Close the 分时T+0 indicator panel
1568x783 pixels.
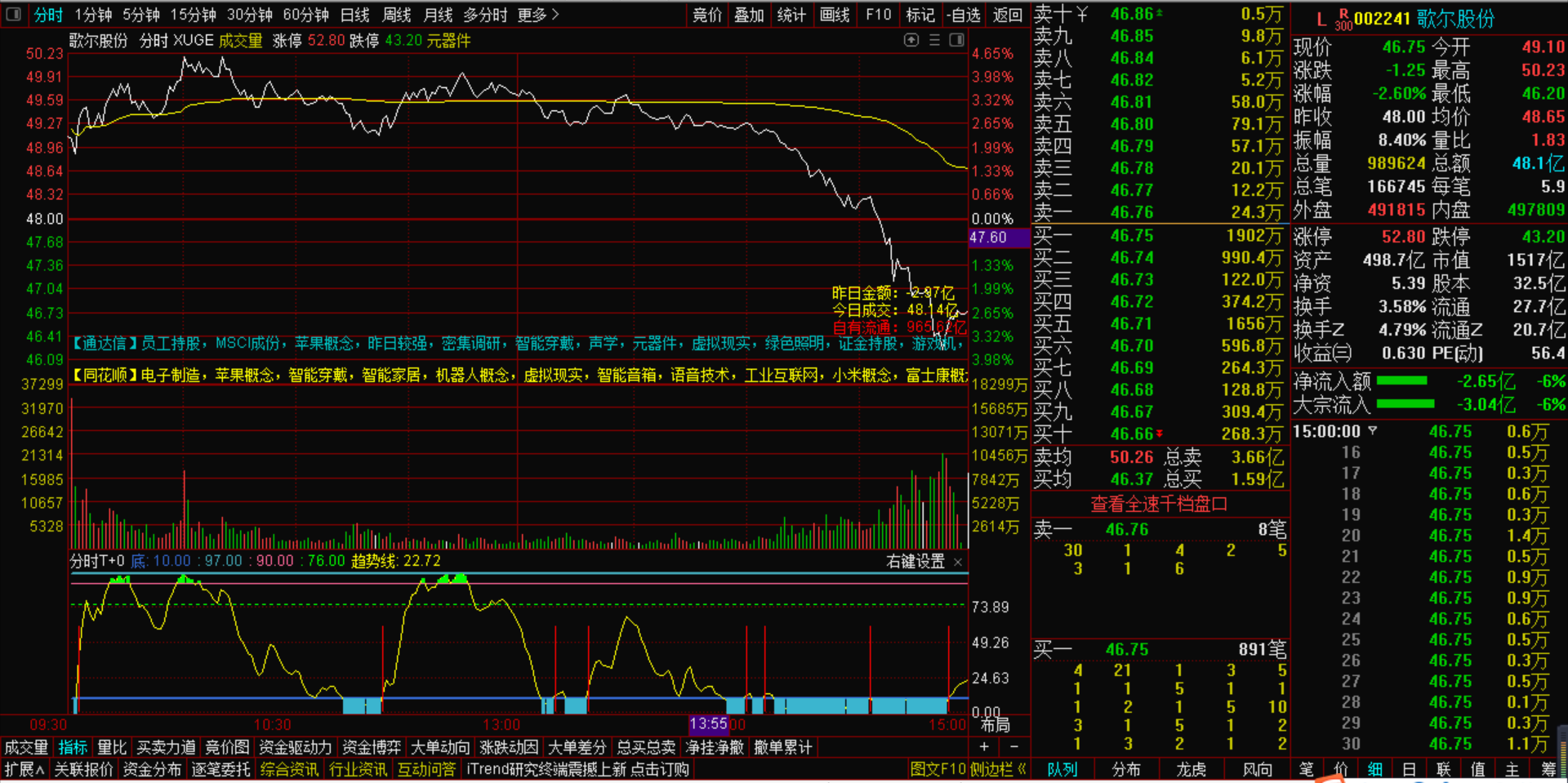(x=958, y=562)
